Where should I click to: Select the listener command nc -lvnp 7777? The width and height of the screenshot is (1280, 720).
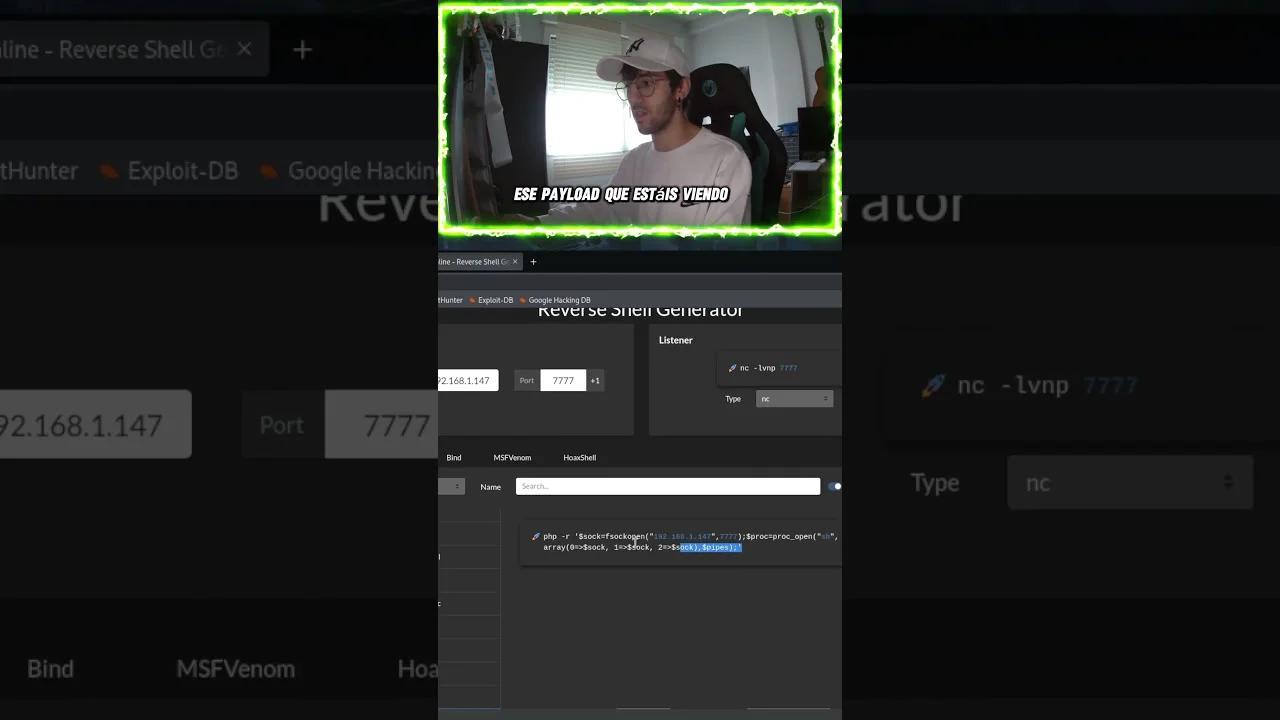(x=769, y=368)
